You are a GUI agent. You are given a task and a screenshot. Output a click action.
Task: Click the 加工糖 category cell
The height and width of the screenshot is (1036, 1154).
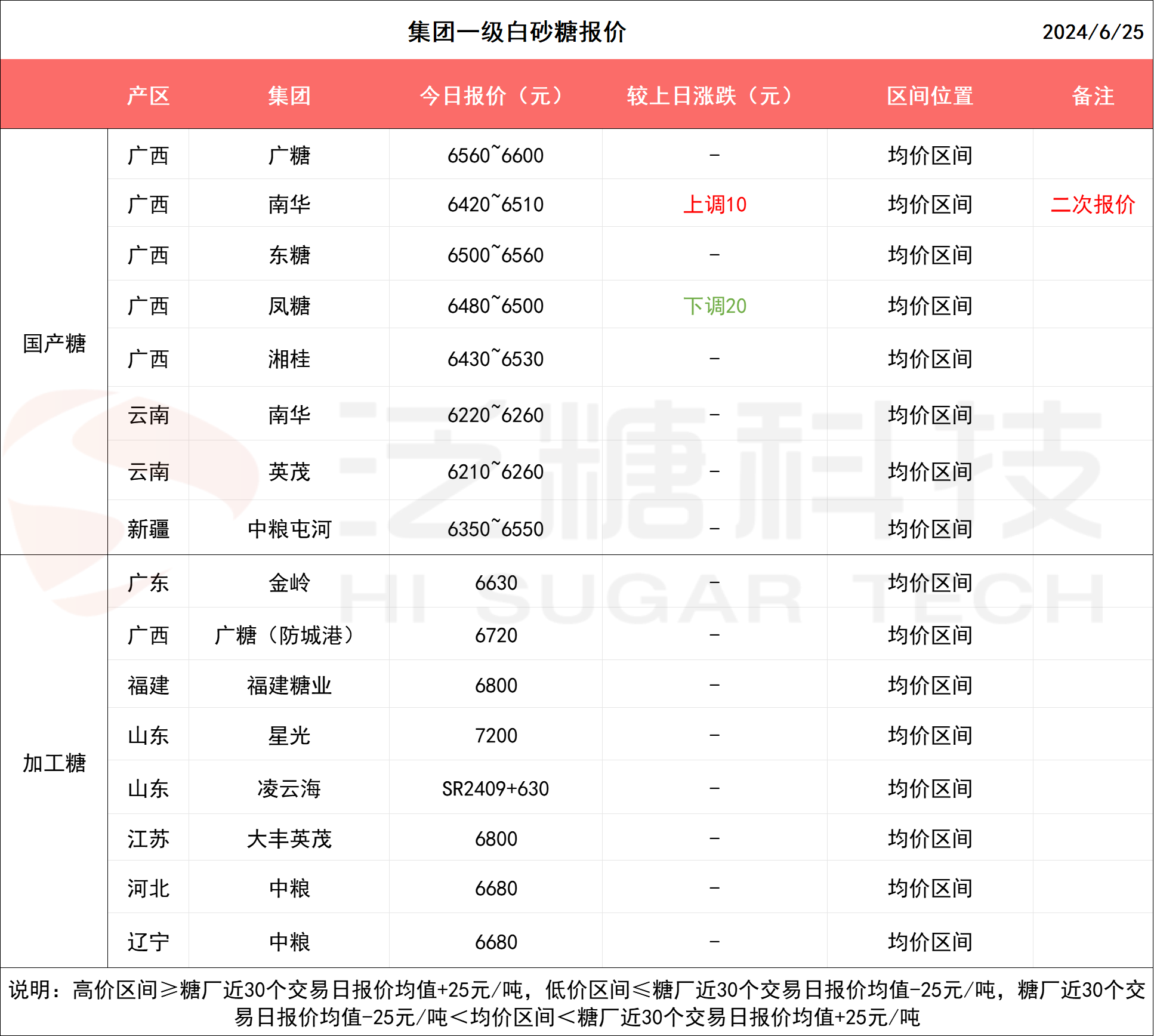pyautogui.click(x=54, y=763)
